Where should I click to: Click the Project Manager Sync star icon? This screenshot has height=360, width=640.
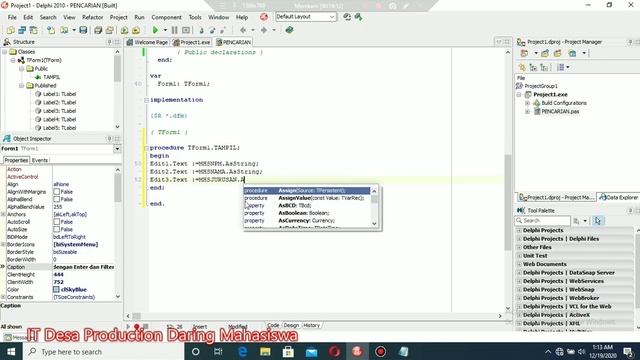[x=522, y=67]
